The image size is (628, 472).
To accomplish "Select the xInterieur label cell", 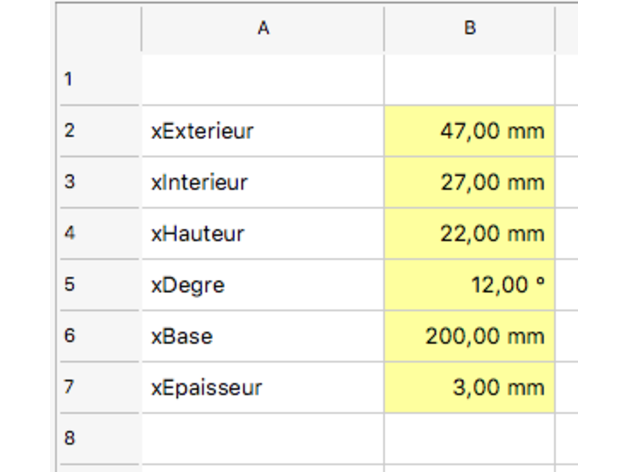I will (262, 182).
